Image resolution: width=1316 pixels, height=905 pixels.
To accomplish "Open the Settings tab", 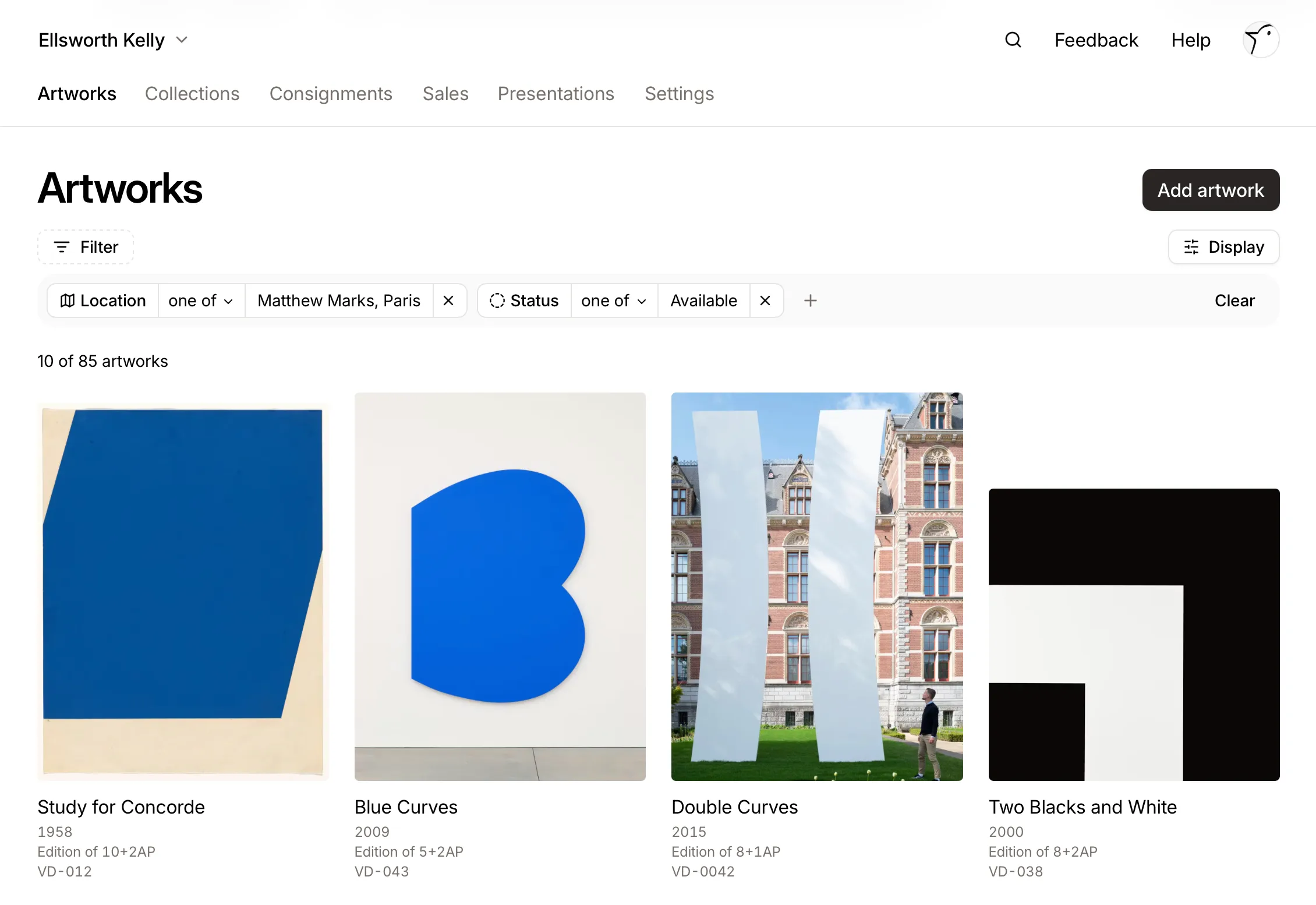I will click(679, 94).
